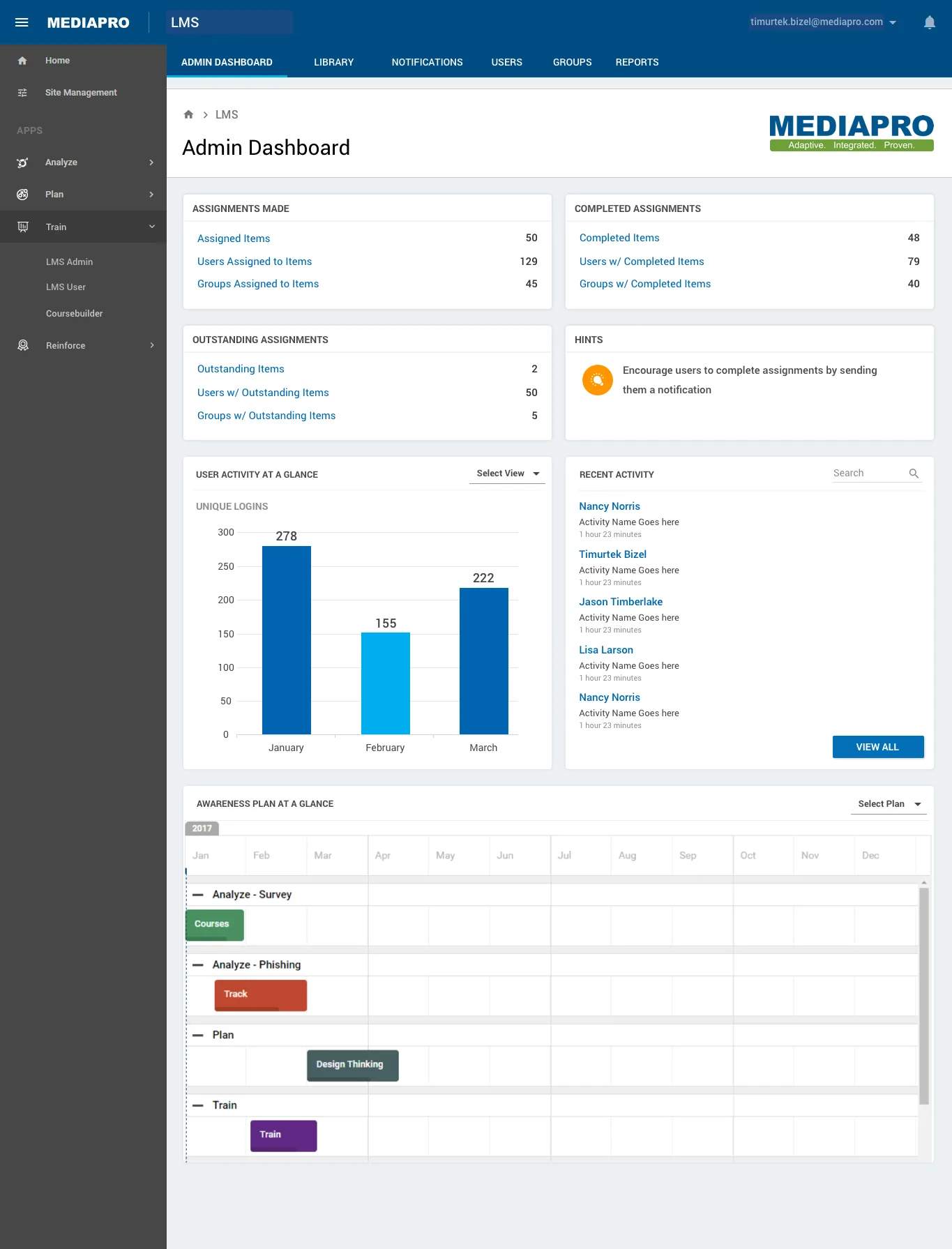This screenshot has height=1249, width=952.
Task: Expand the Analyze menu chevron
Action: 151,162
